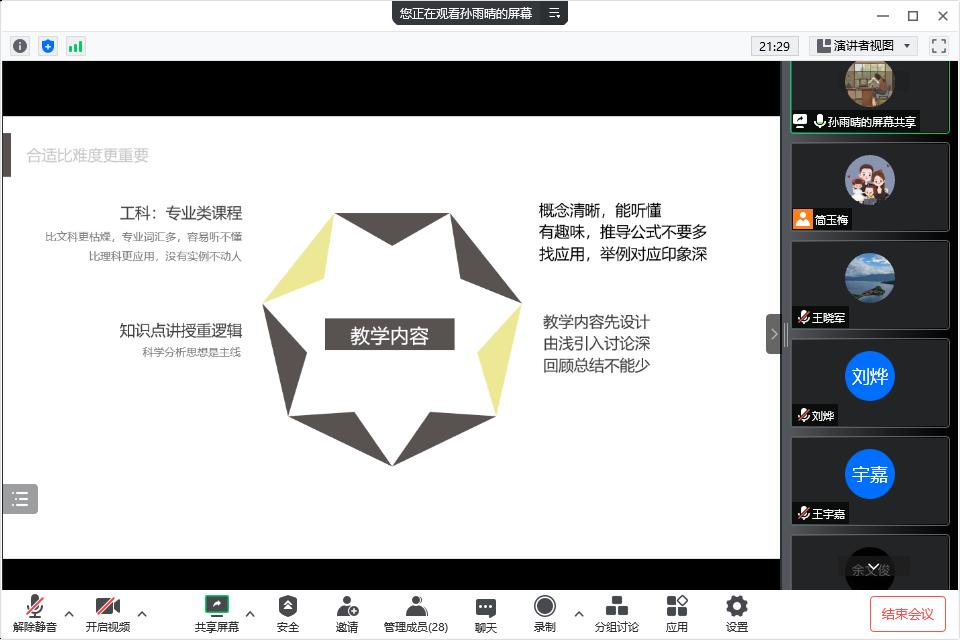Open the 邀请 invite dialog

pyautogui.click(x=347, y=613)
